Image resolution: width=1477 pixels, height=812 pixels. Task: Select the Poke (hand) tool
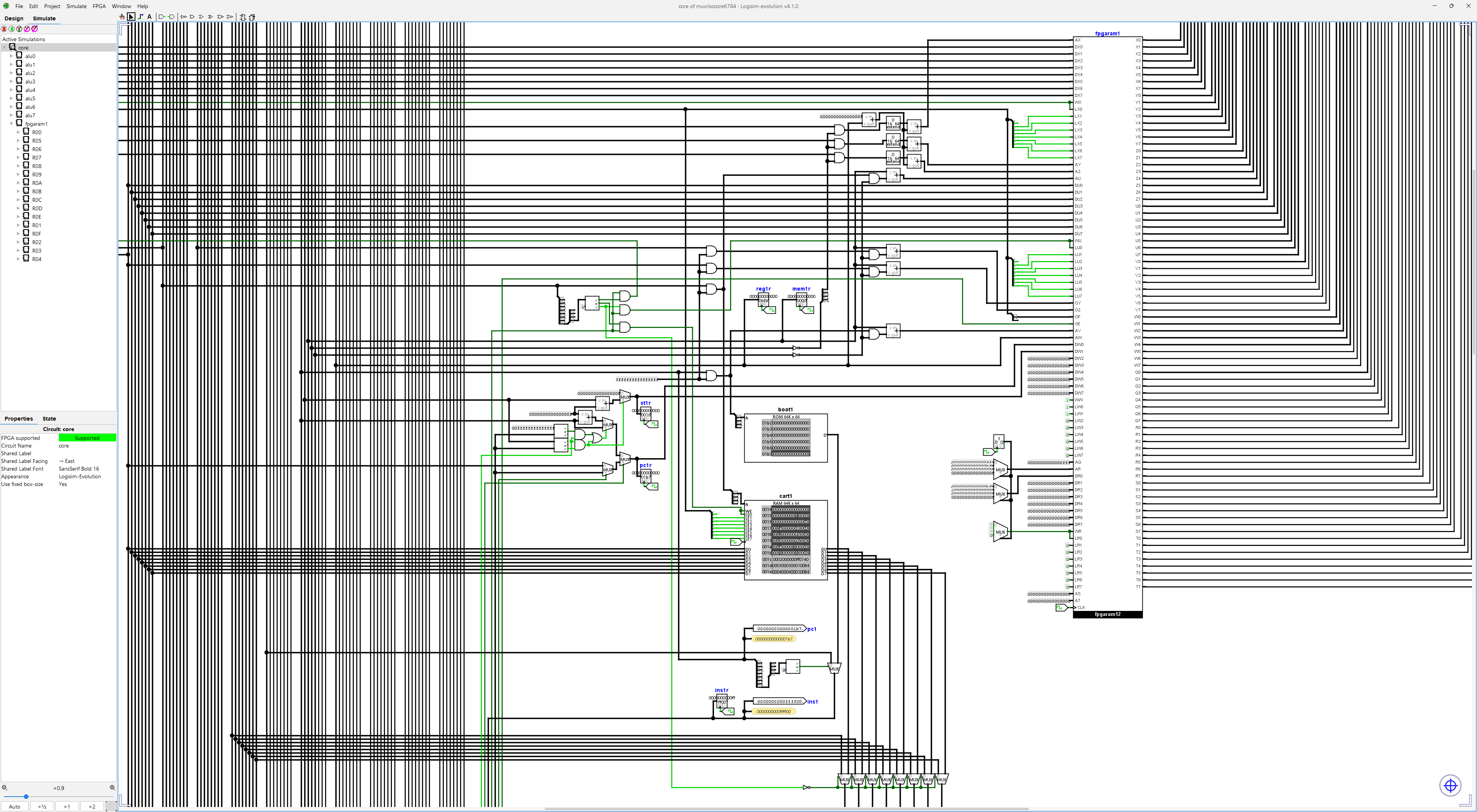point(122,17)
